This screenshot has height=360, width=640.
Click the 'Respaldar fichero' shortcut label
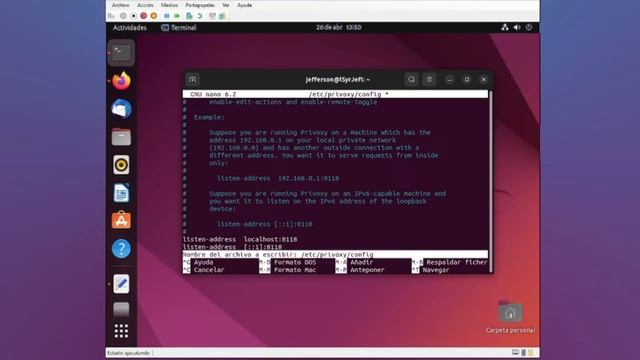click(x=457, y=262)
